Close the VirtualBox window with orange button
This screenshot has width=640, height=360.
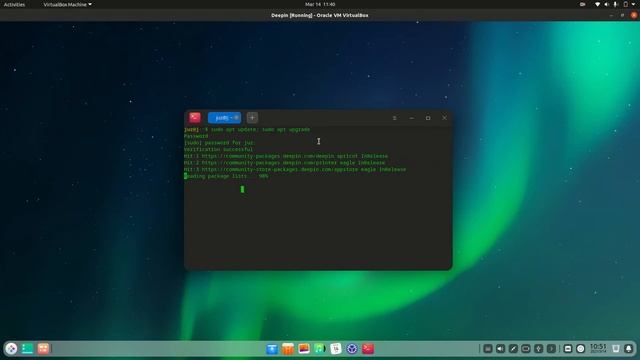(634, 15)
